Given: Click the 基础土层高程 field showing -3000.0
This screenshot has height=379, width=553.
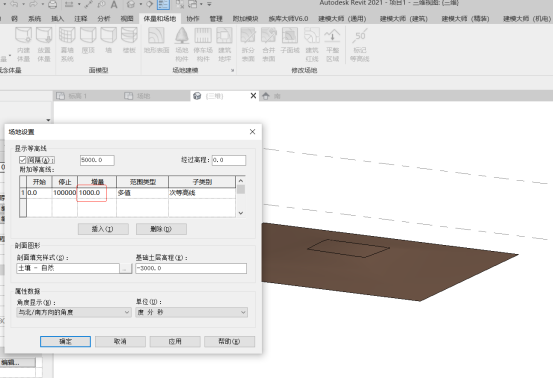Looking at the screenshot, I should click(191, 268).
